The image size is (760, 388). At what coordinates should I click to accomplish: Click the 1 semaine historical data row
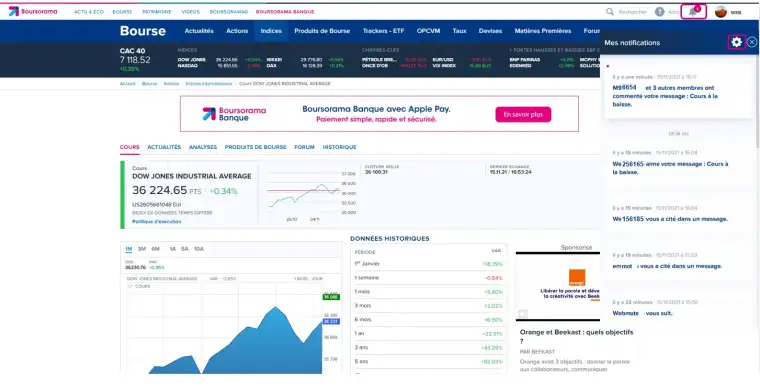[x=428, y=278]
